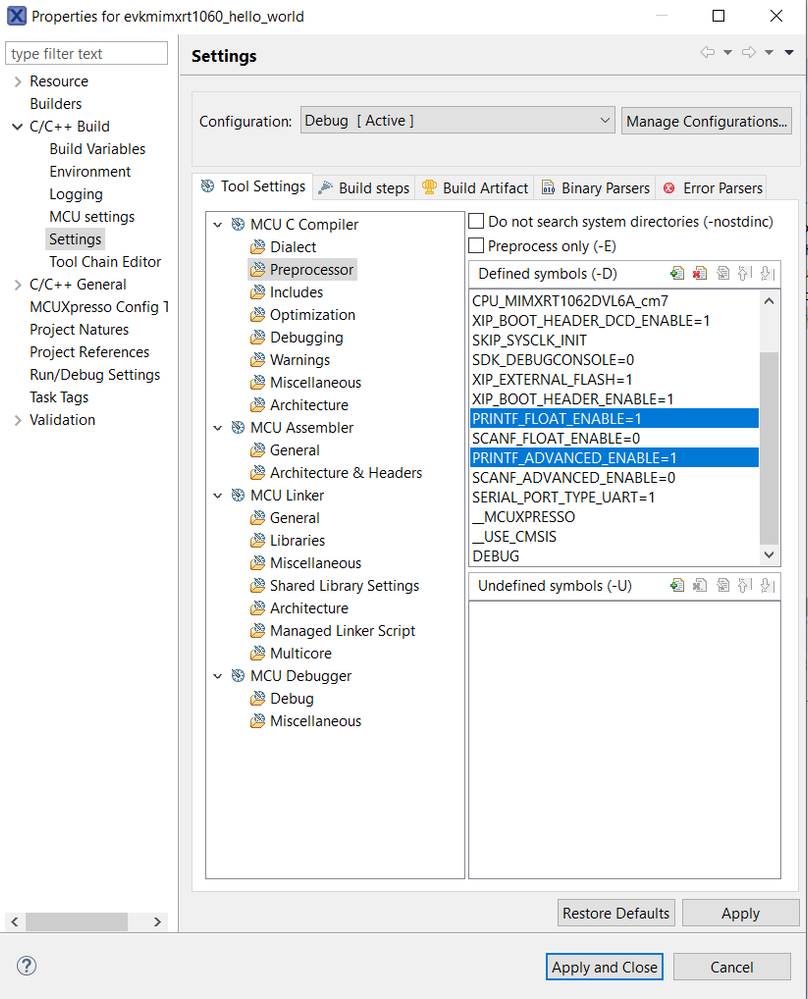Click Delete icon for Defined symbols
Image resolution: width=808 pixels, height=999 pixels.
pos(700,273)
